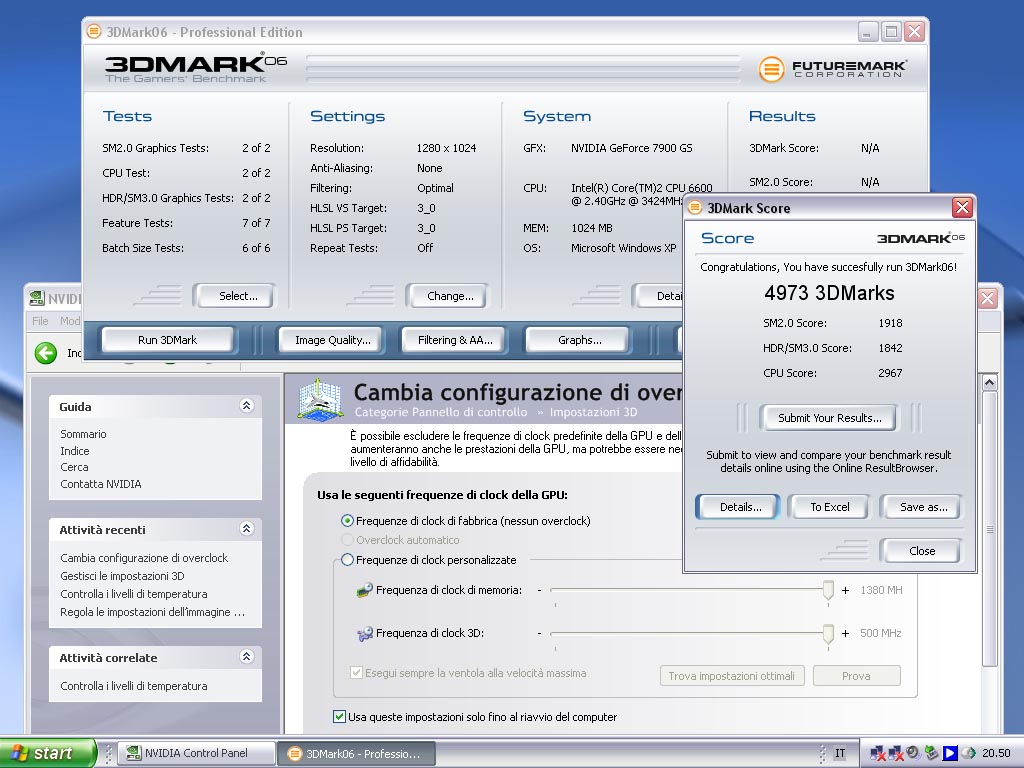Open the Windows Start menu
1024x768 pixels.
(47, 753)
